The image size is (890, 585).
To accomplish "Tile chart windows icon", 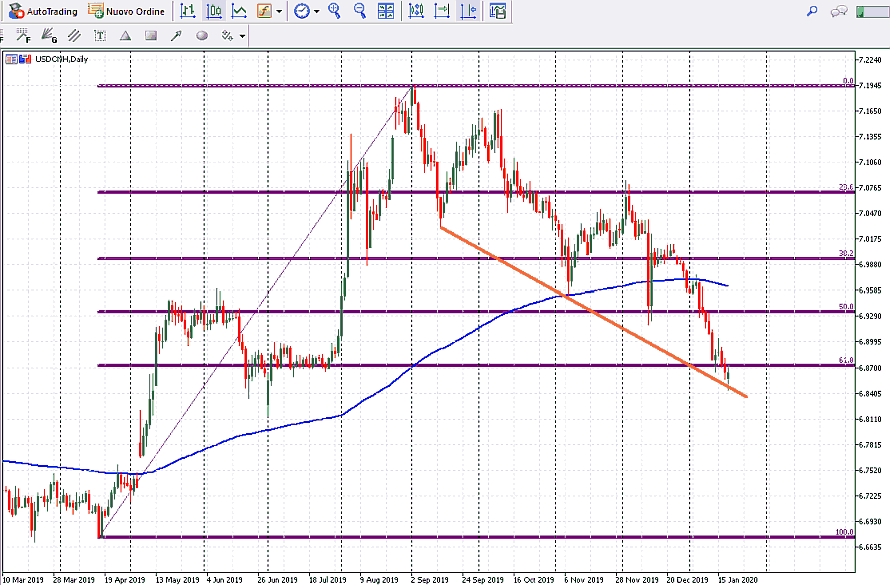I will 385,11.
